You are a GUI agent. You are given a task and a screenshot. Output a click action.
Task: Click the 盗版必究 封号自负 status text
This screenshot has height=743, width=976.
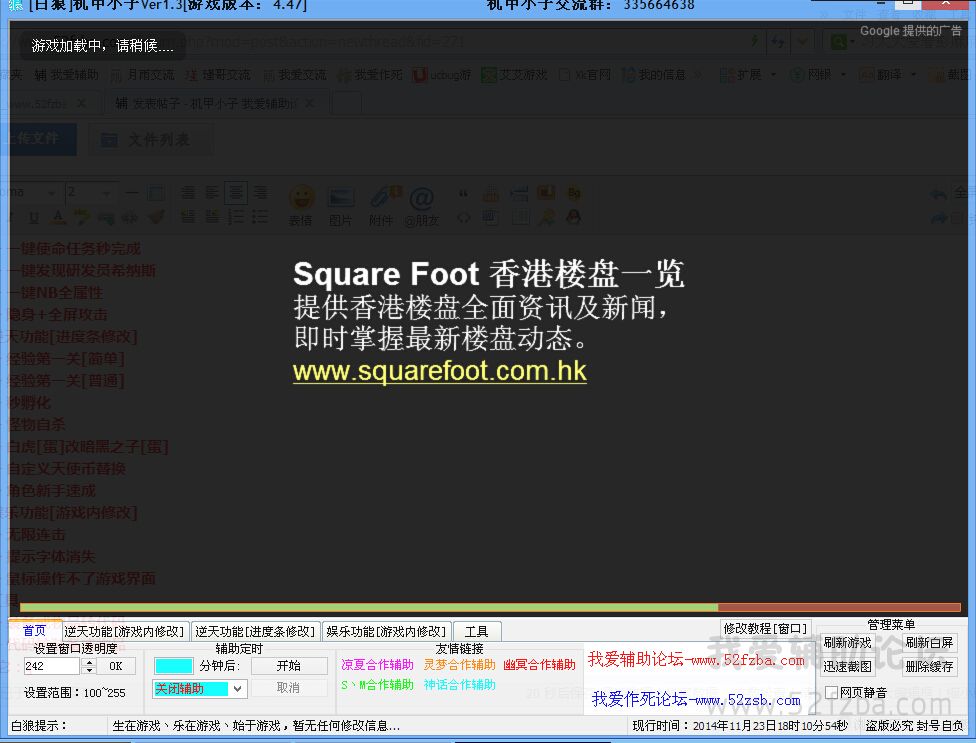click(x=914, y=726)
